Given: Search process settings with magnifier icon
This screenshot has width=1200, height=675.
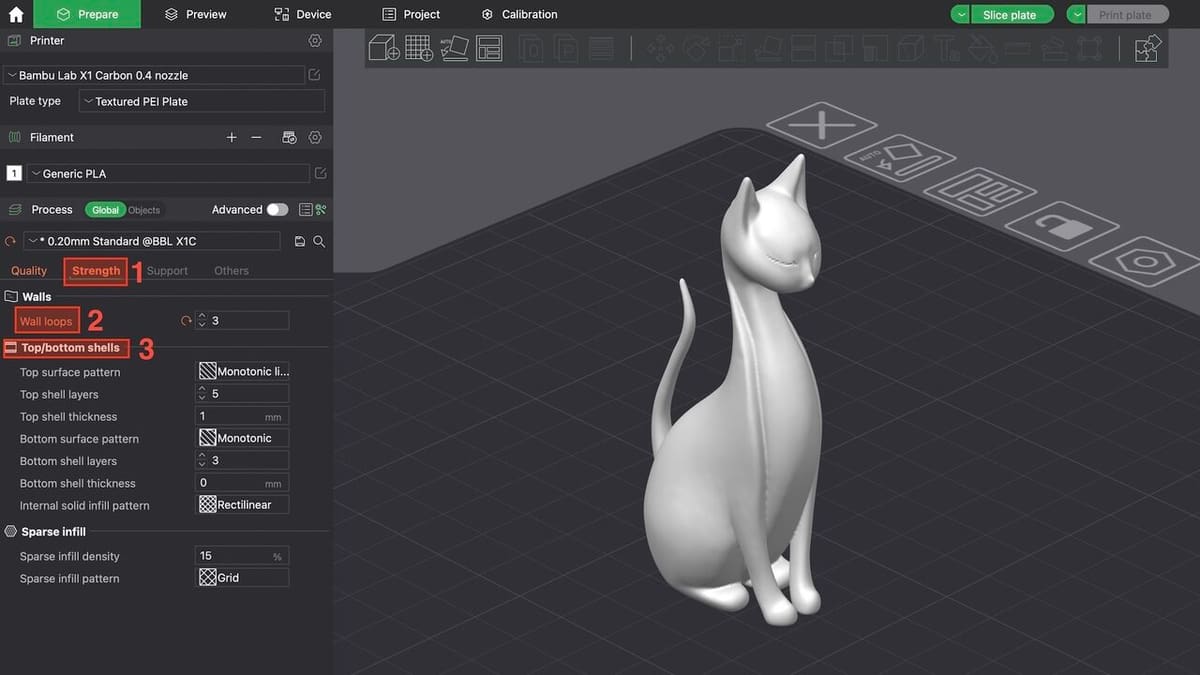Looking at the screenshot, I should coord(319,241).
